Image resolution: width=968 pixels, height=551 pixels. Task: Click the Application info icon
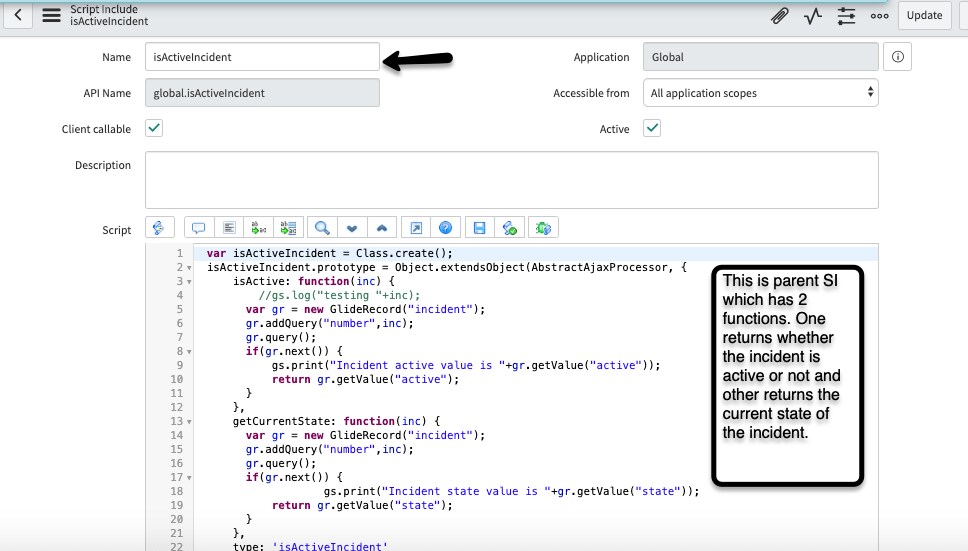(x=897, y=57)
